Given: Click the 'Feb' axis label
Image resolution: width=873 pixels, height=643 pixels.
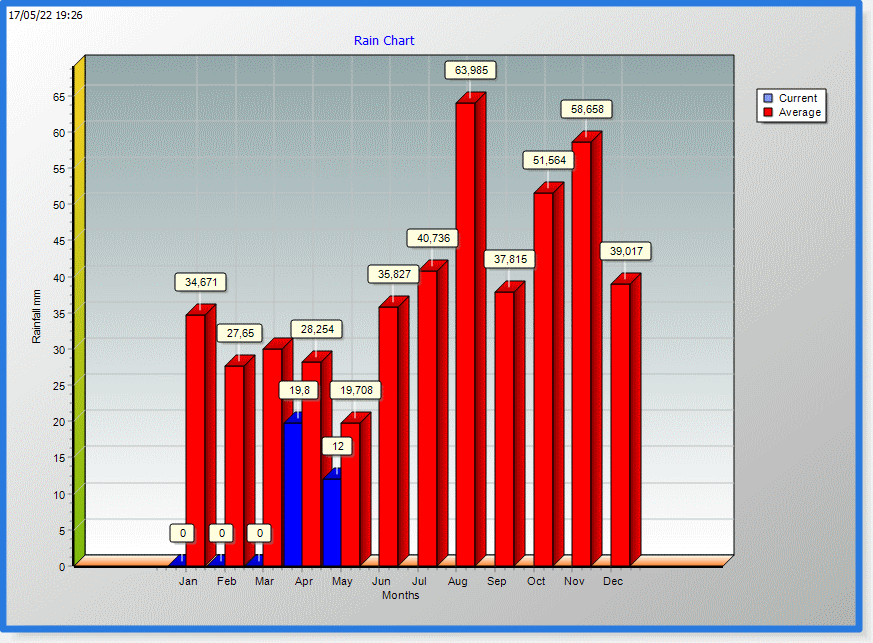Looking at the screenshot, I should point(227,581).
